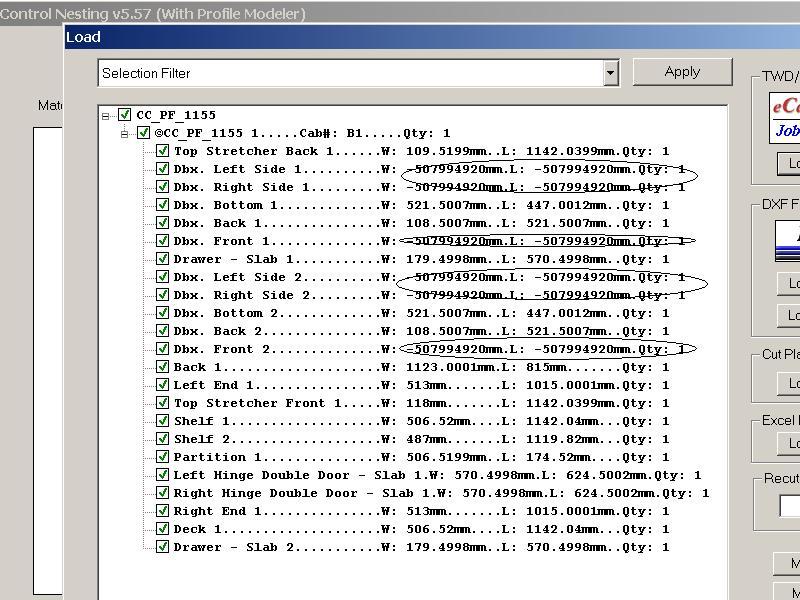Toggle Shelf 2 checkbox

click(162, 439)
